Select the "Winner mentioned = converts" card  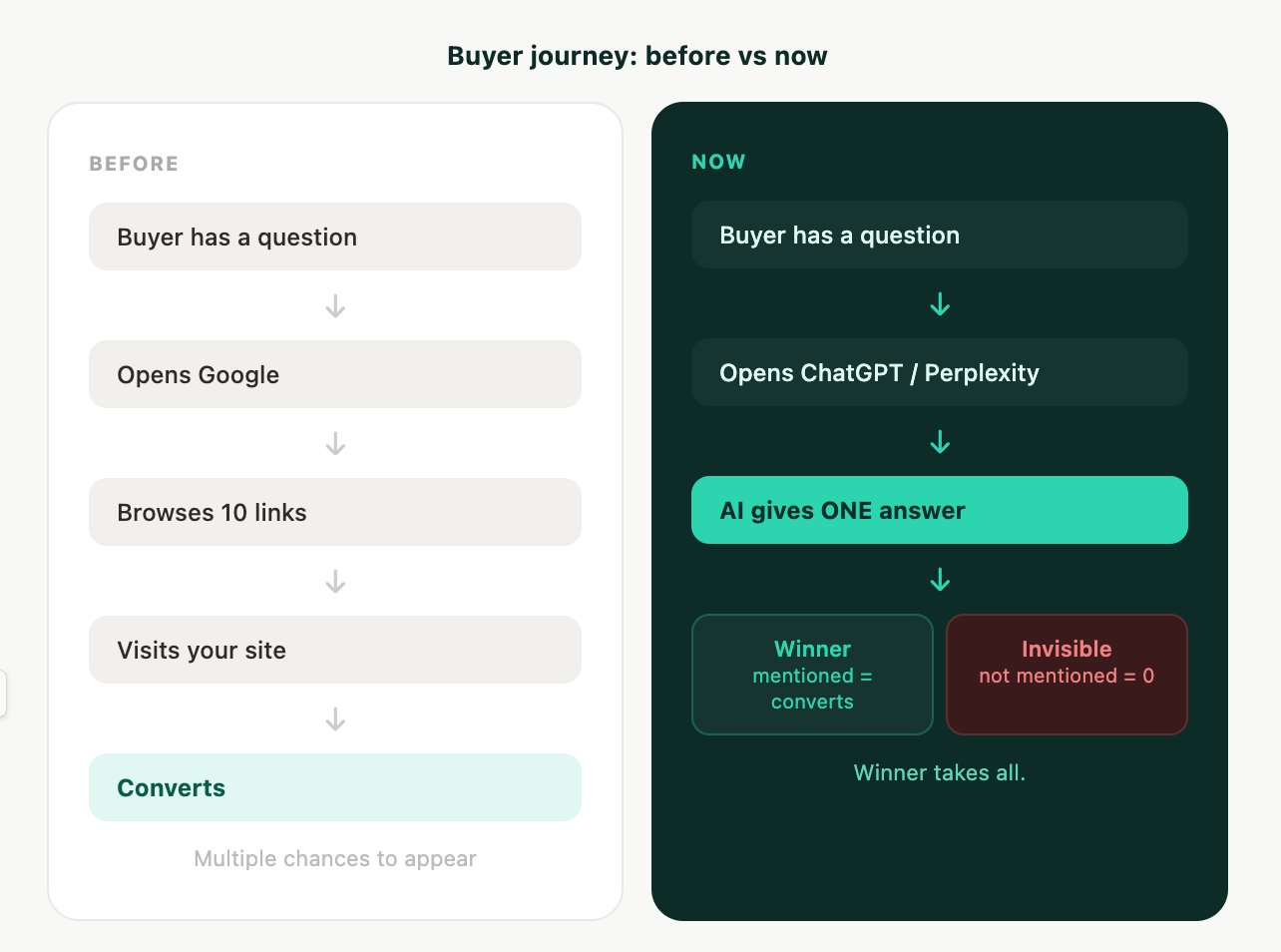tap(812, 675)
